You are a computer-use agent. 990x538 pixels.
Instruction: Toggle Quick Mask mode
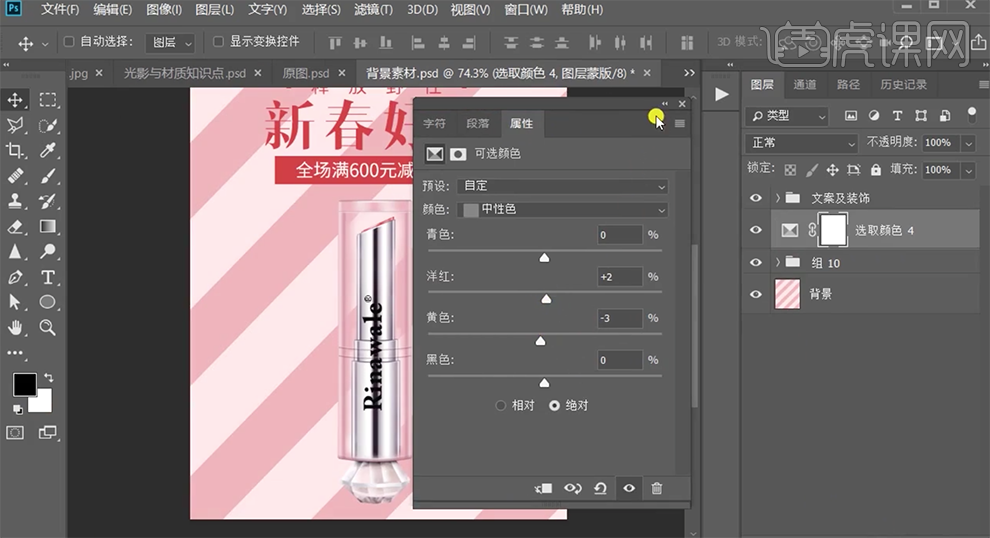15,433
